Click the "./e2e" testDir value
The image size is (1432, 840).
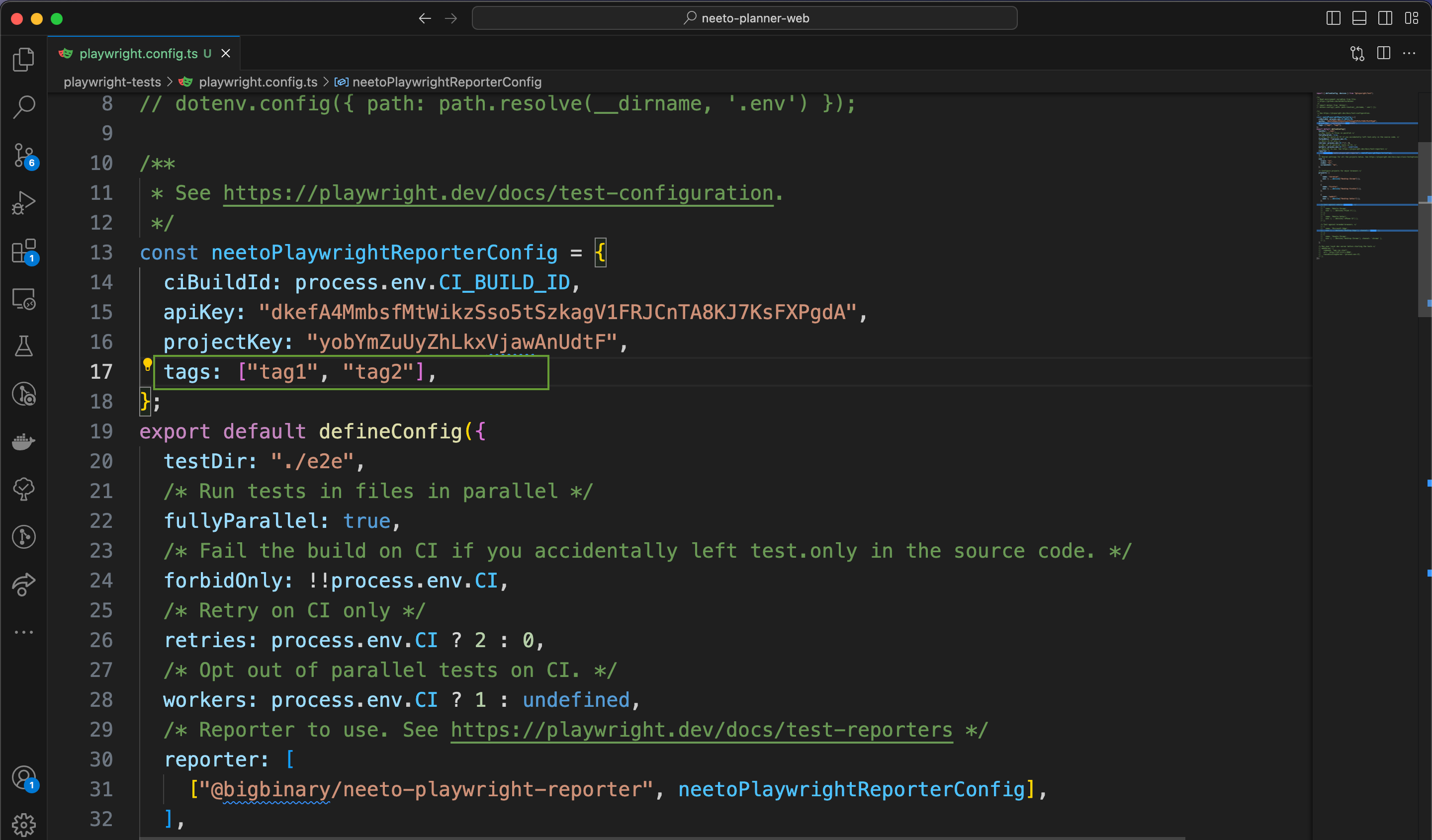(x=313, y=462)
